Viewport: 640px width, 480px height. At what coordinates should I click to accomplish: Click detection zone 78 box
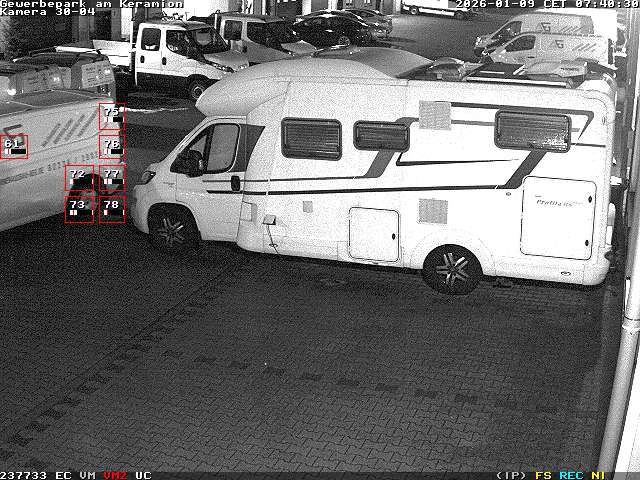pyautogui.click(x=111, y=209)
